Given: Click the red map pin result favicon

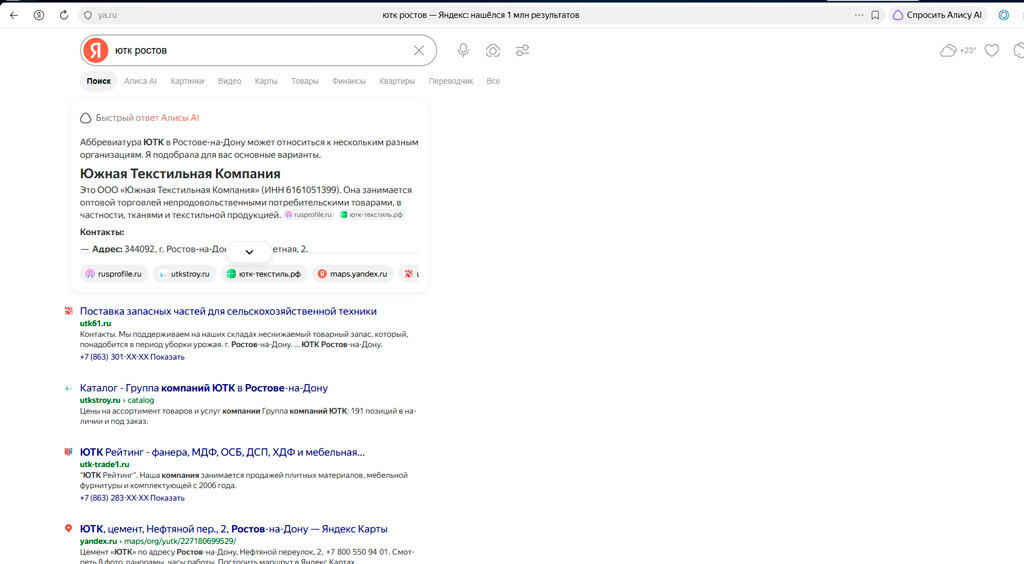Looking at the screenshot, I should pos(68,529).
